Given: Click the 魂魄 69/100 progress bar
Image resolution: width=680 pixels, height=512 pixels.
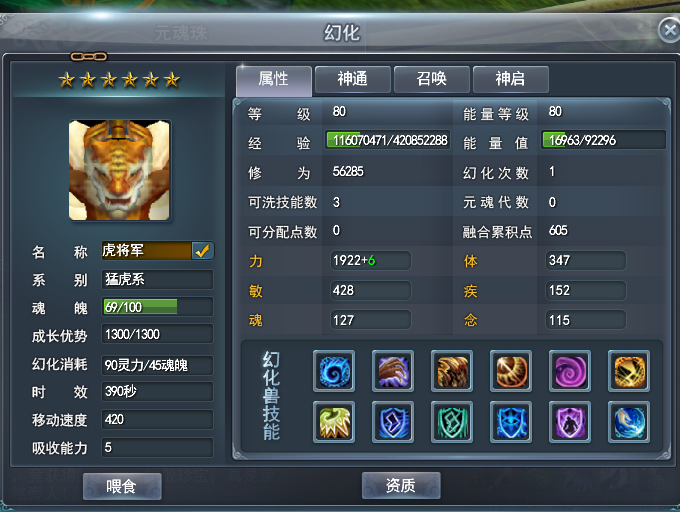Looking at the screenshot, I should 157,307.
